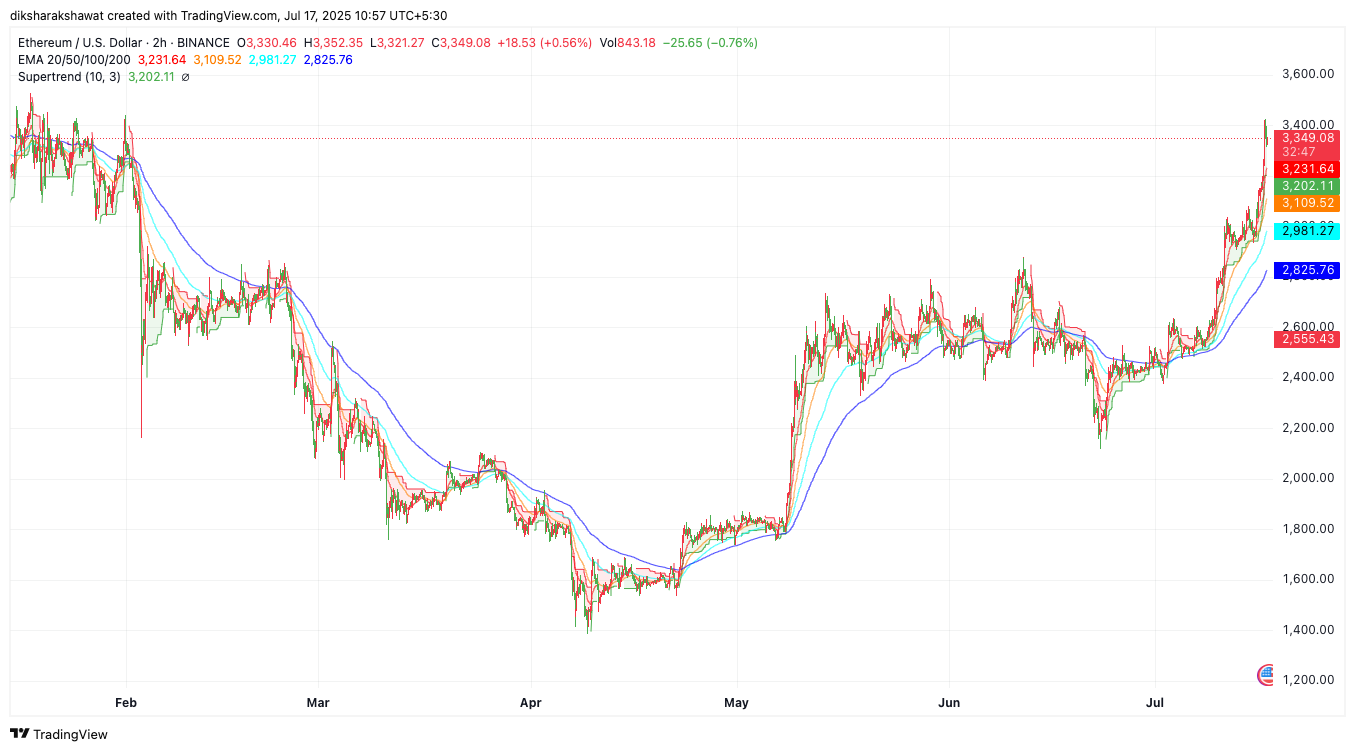
Task: Click the May label on time axis
Action: (x=737, y=703)
